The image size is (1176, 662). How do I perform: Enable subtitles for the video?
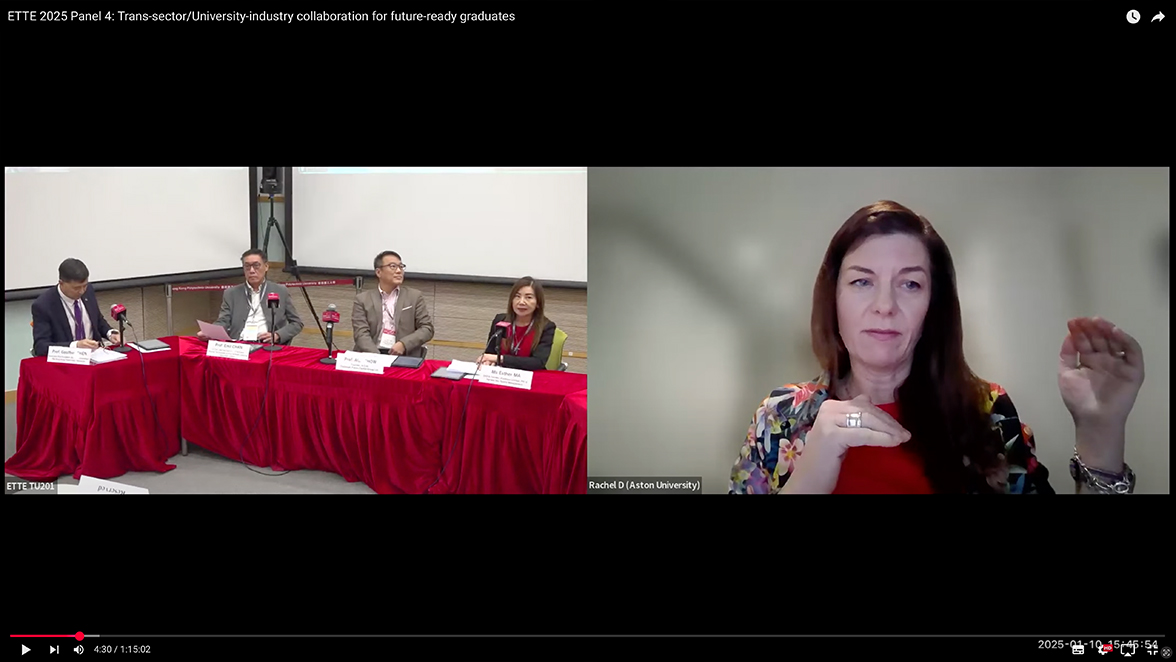[x=1078, y=650]
